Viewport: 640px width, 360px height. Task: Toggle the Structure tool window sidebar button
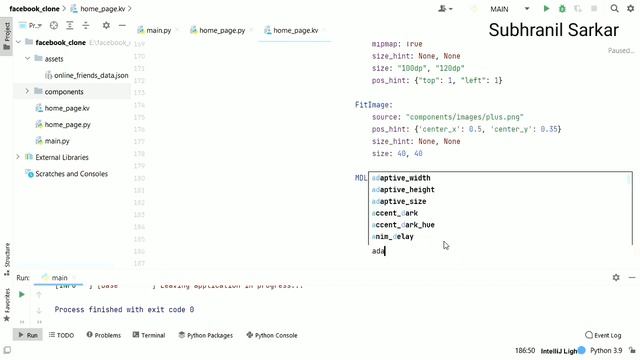click(7, 259)
